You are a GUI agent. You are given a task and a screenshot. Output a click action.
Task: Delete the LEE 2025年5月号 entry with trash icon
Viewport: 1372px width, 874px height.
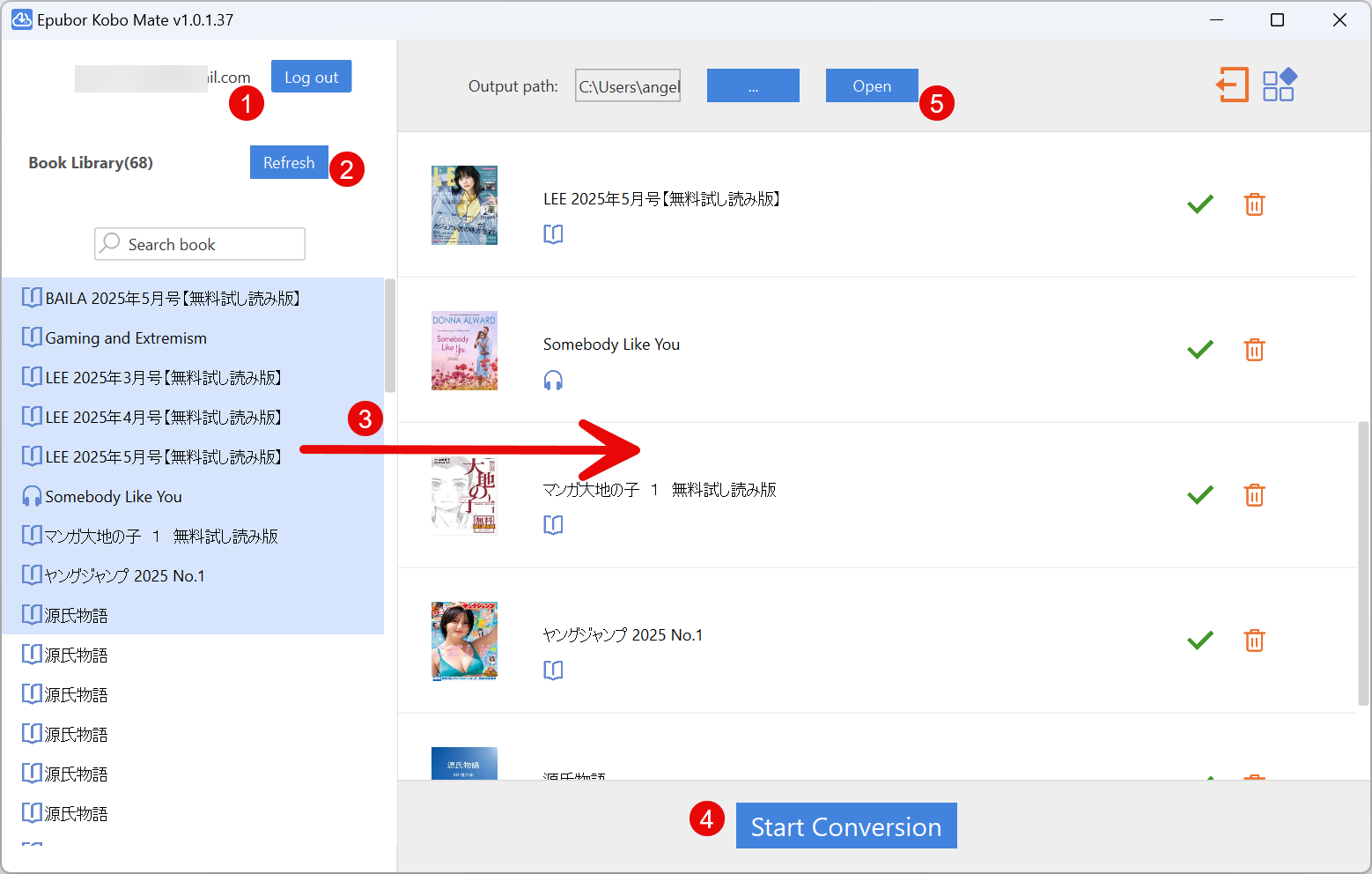[1254, 204]
